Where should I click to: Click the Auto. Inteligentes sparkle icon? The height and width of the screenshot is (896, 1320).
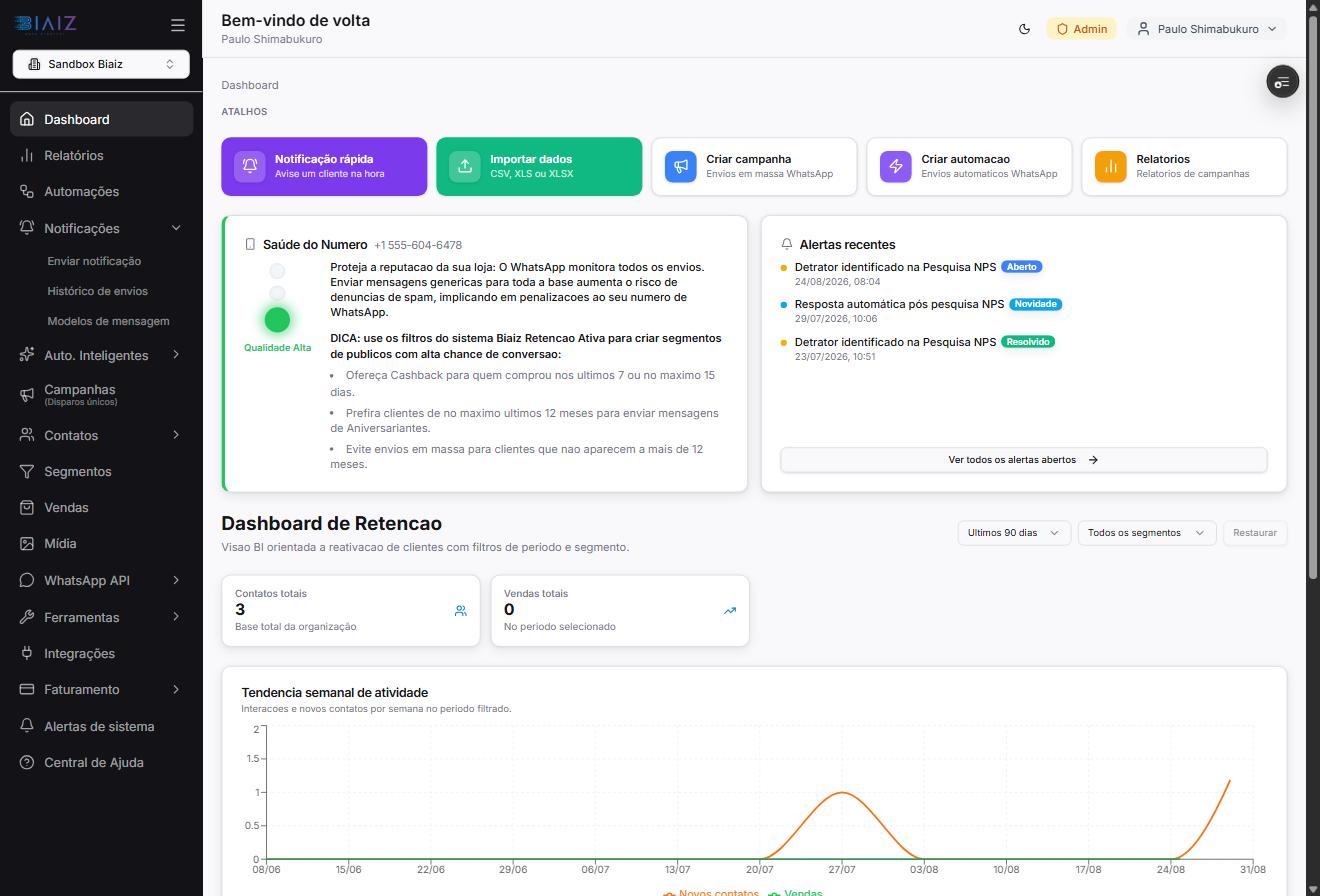tap(27, 355)
